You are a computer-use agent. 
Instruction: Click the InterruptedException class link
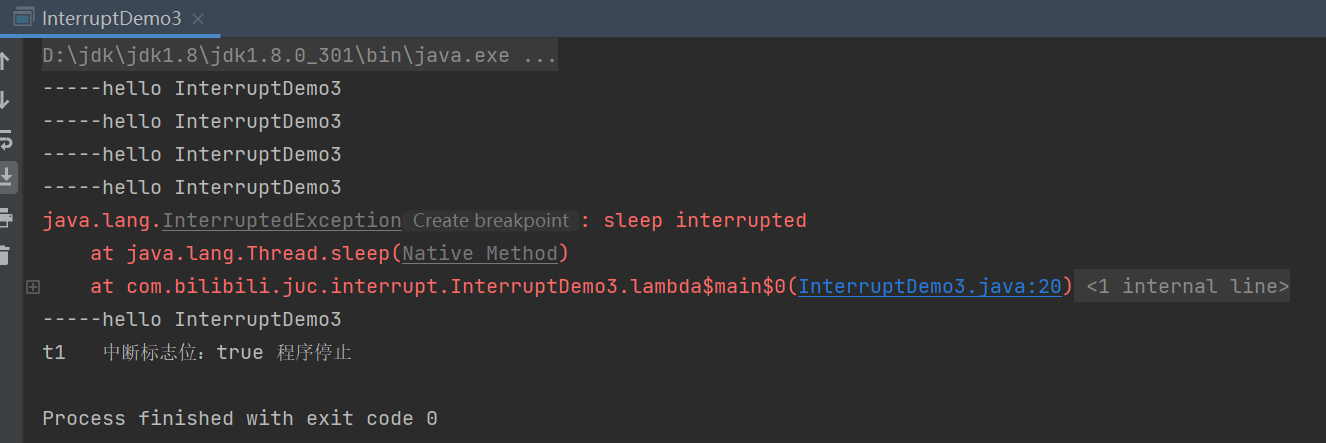(x=281, y=221)
